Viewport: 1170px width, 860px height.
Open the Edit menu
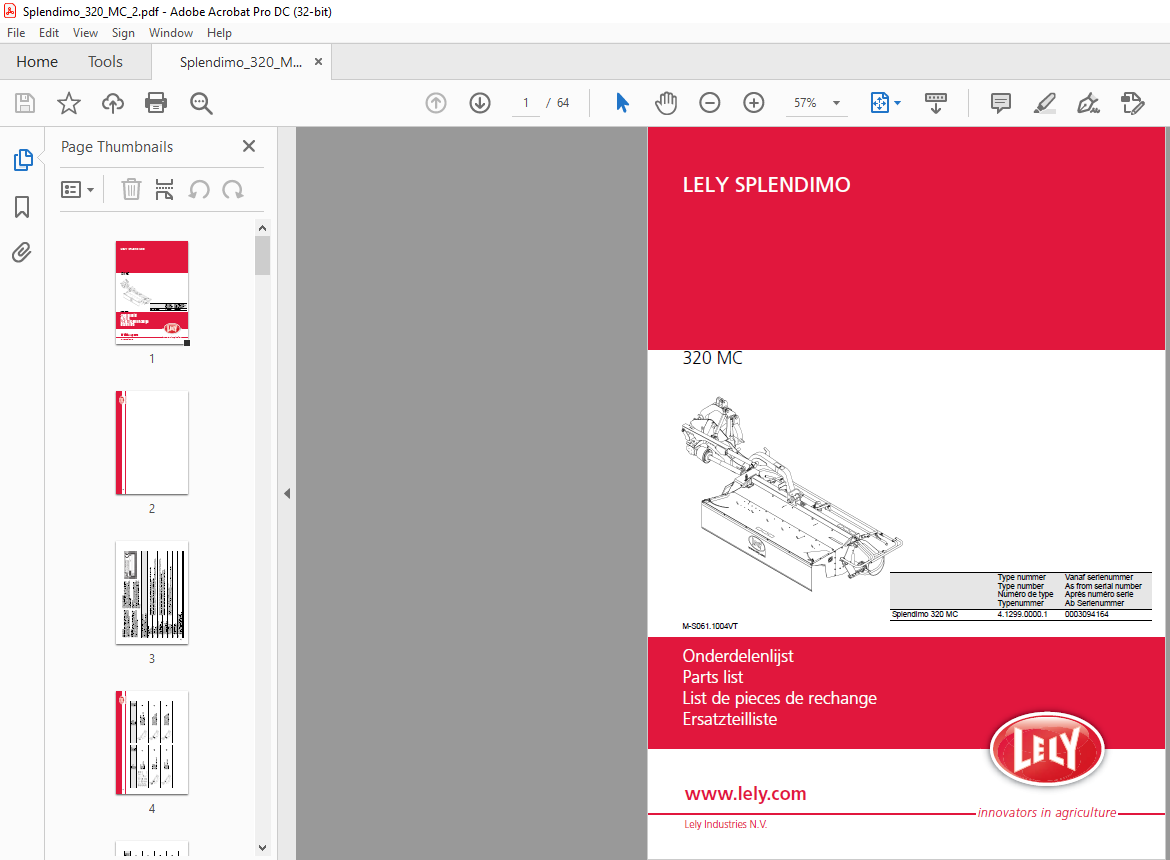49,33
